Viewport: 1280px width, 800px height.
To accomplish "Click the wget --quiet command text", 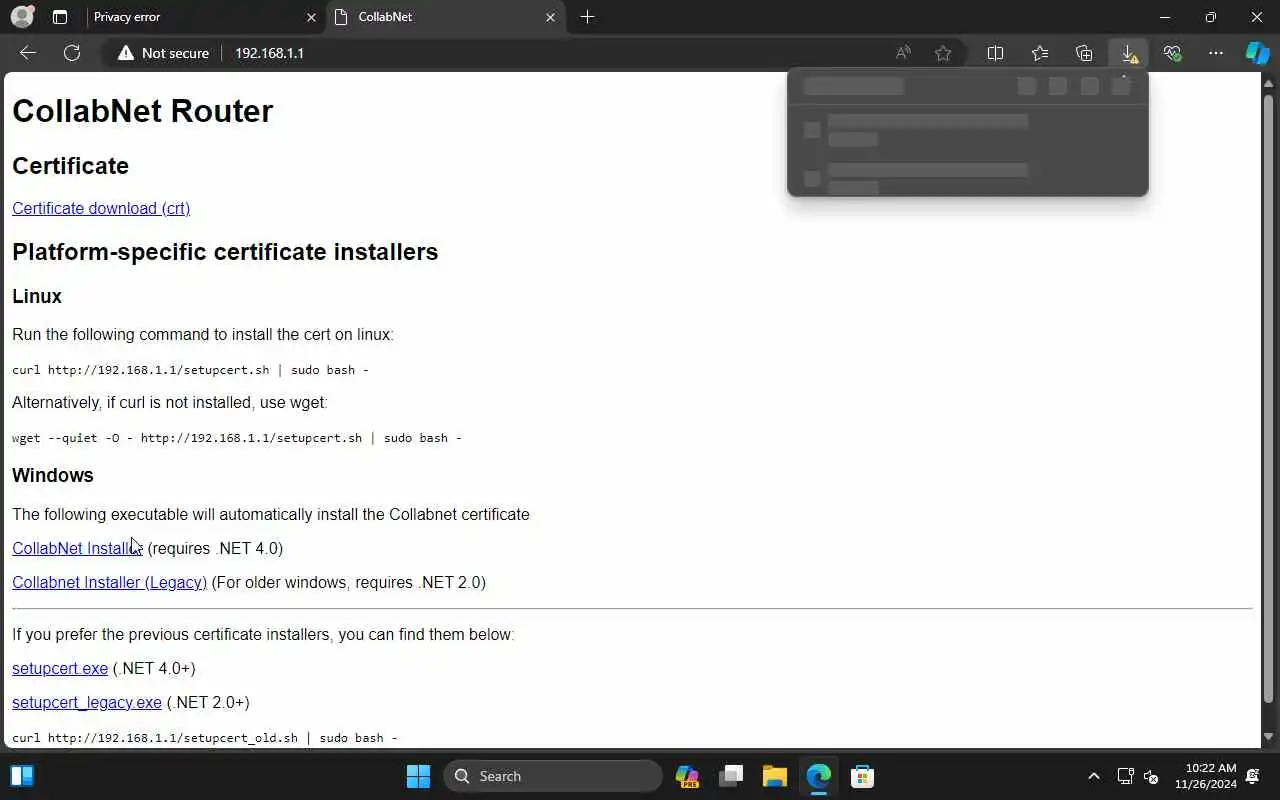I will pos(237,438).
